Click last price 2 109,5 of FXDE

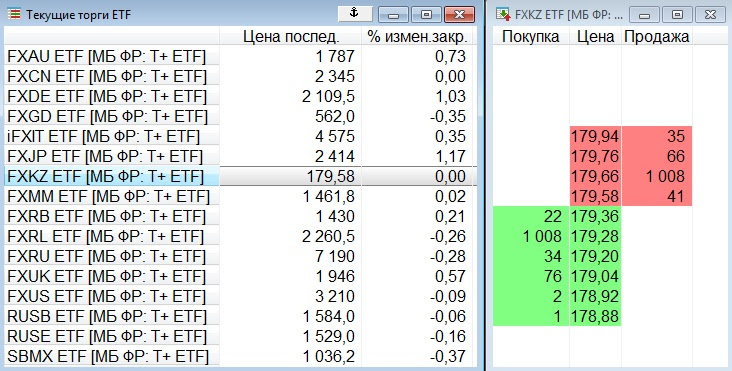tap(329, 97)
